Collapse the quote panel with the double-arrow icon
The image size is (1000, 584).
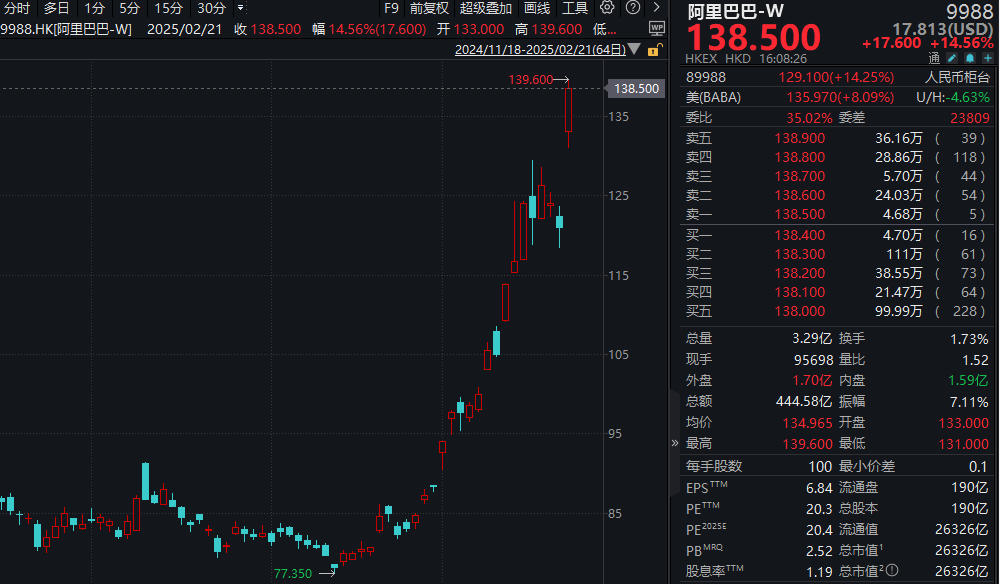675,442
